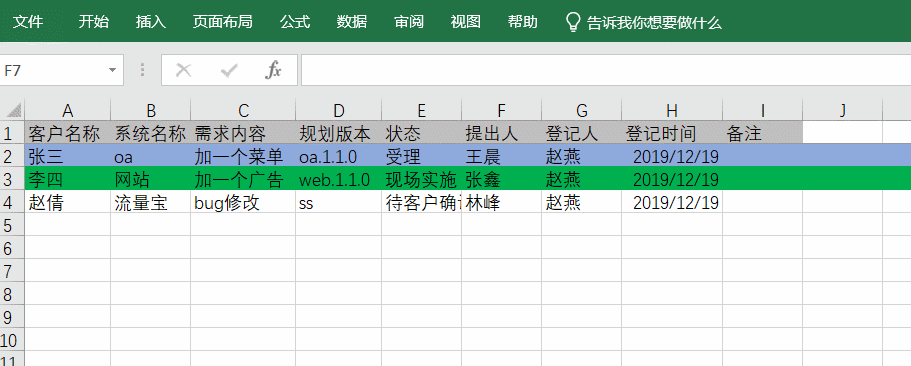This screenshot has height=366, width=911.
Task: Select the cell containing 加一个广告
Action: coord(243,179)
